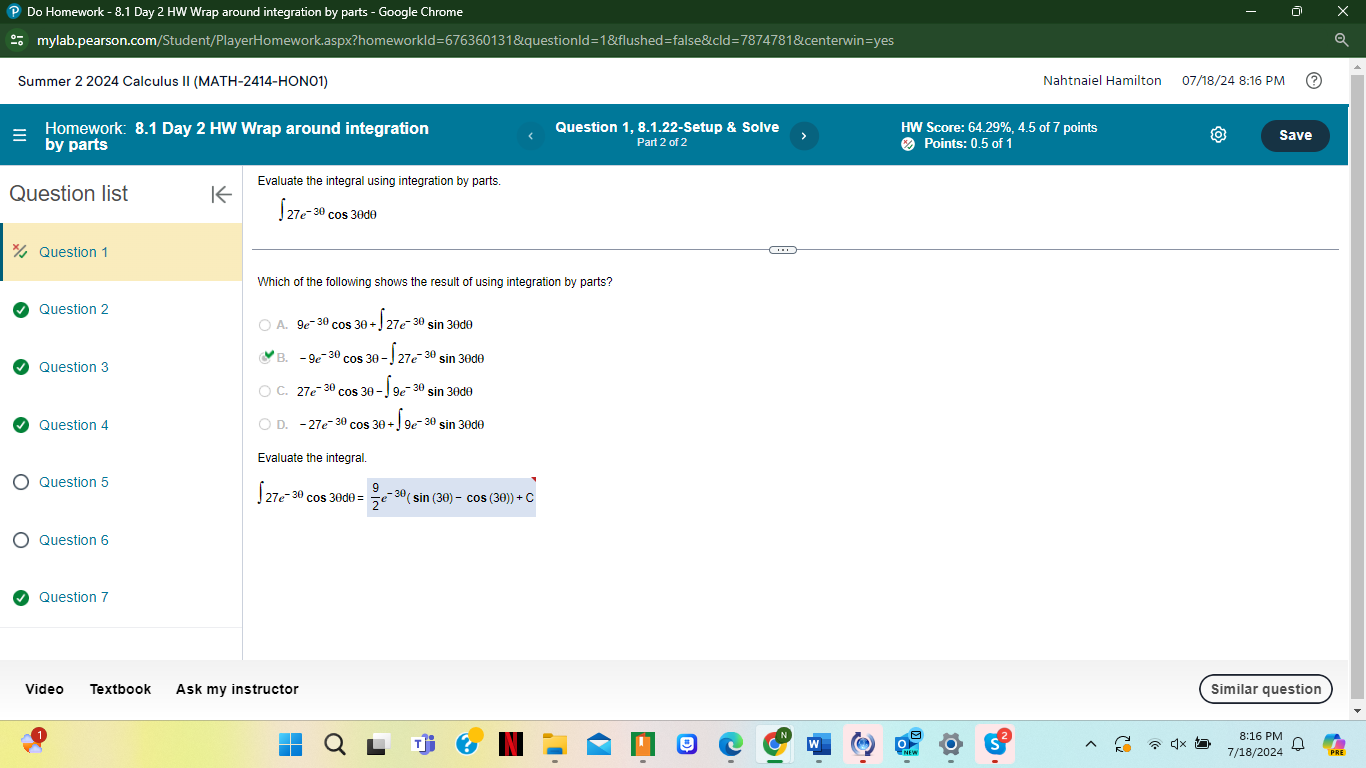Launch Microsoft Teams from taskbar
The height and width of the screenshot is (768, 1366).
(423, 744)
